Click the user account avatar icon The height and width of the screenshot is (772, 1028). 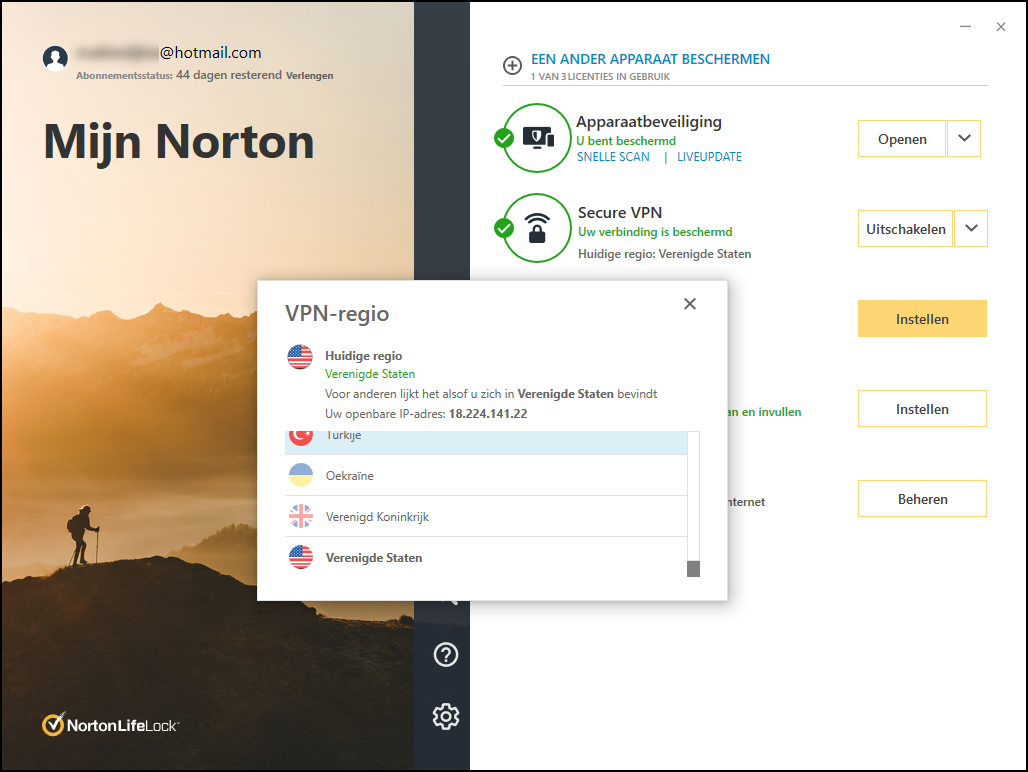[55, 58]
